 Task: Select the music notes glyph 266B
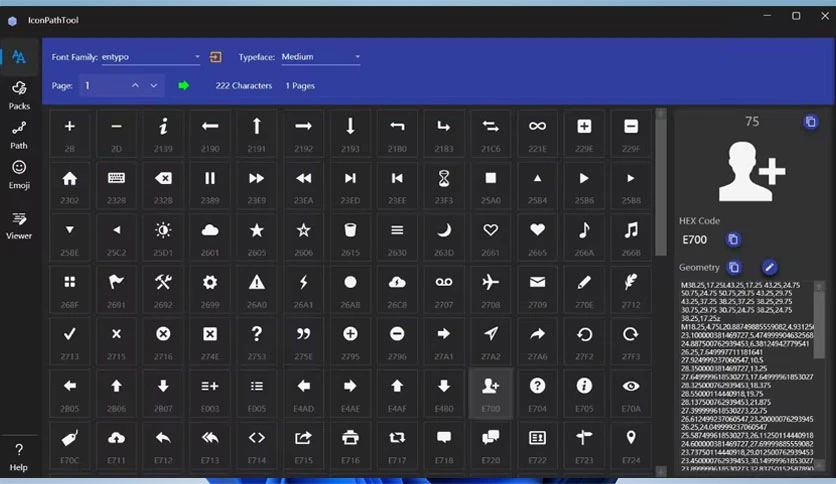pyautogui.click(x=631, y=237)
